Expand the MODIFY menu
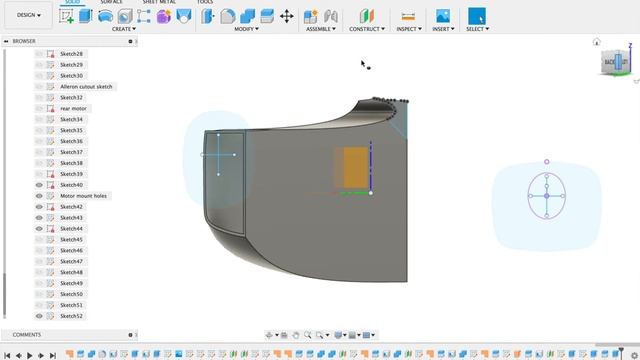Screen dimensions: 640x360 tap(246, 29)
